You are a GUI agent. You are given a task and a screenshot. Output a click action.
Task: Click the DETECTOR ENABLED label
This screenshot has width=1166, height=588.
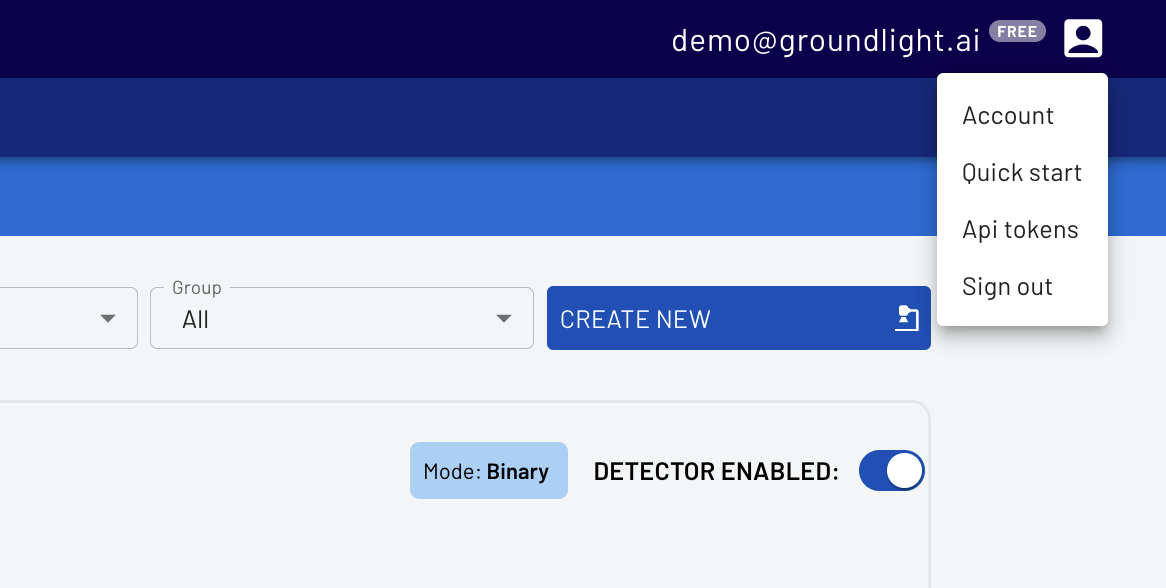[716, 471]
